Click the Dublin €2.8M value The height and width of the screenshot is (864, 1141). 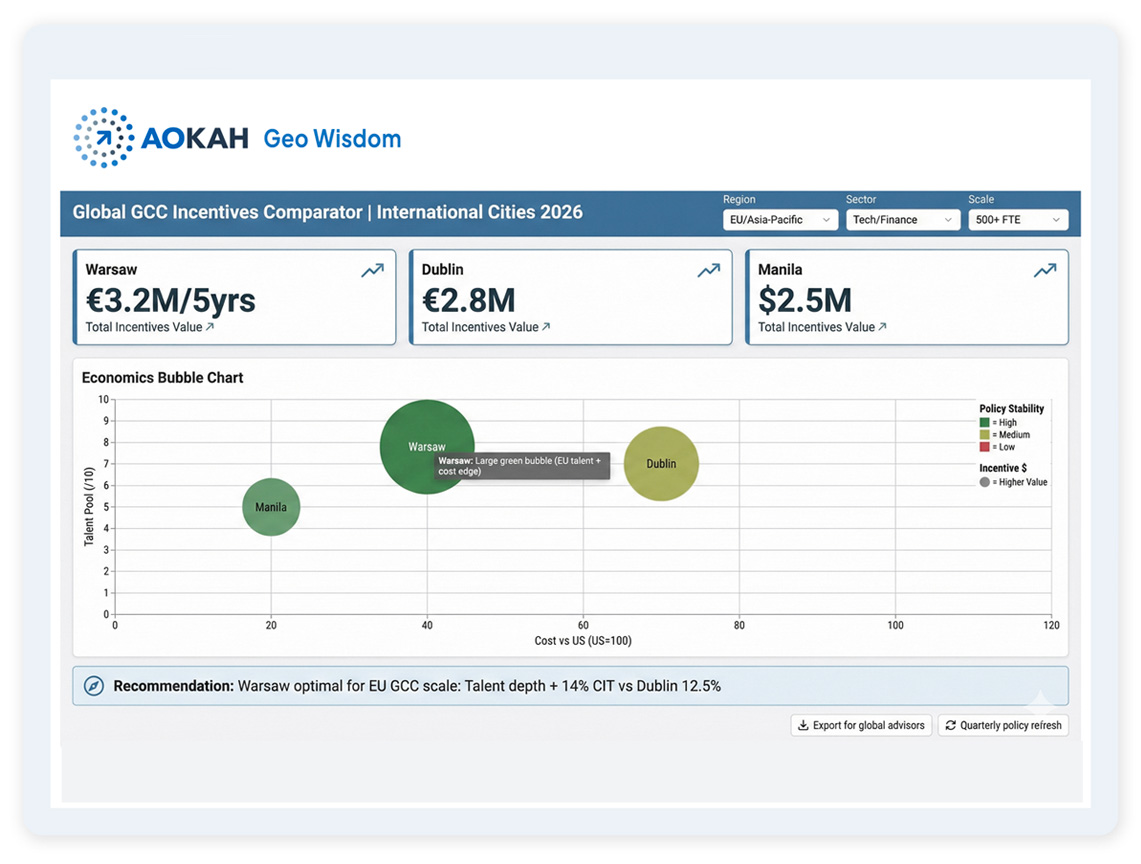tap(469, 300)
